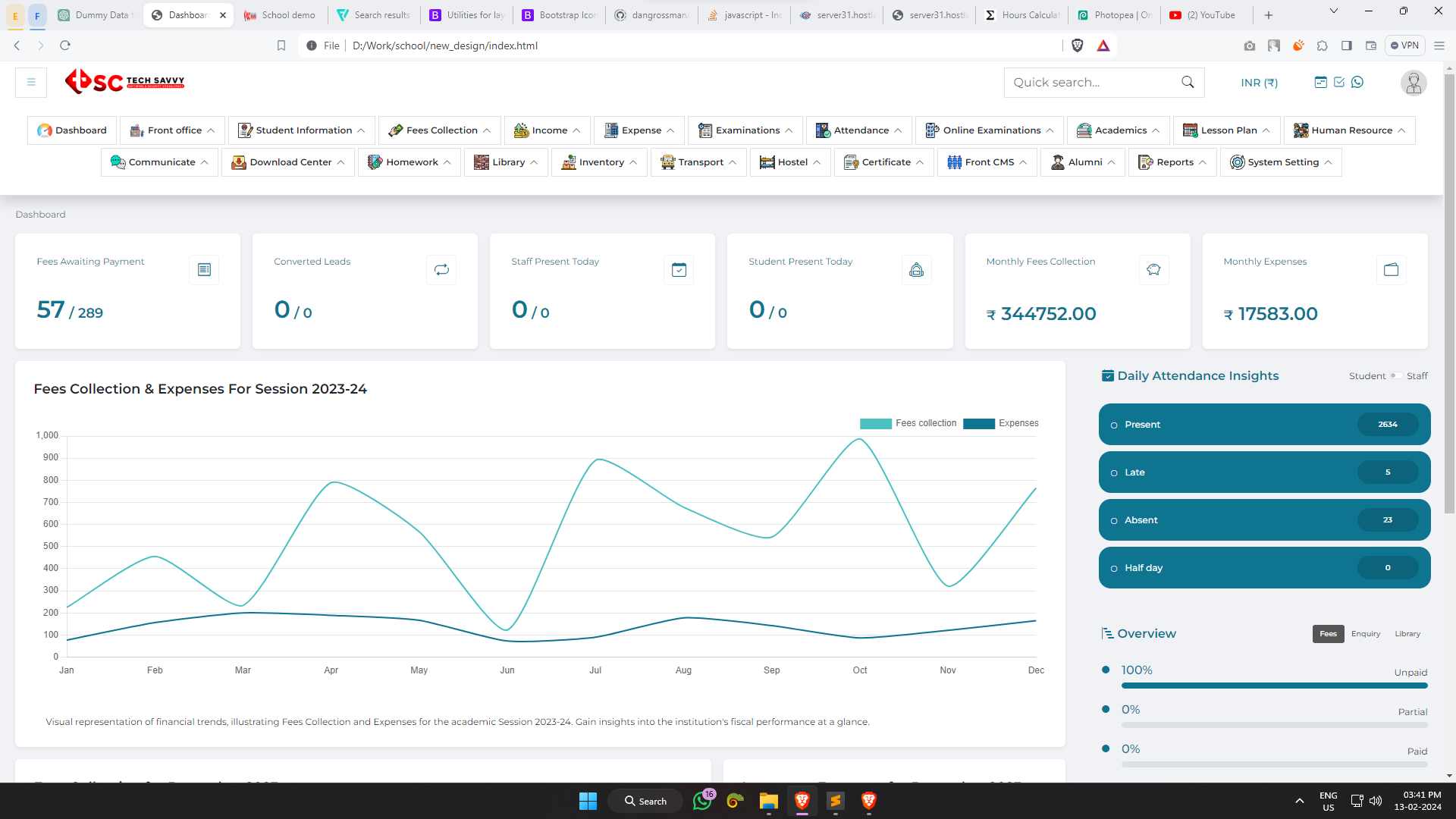Click the Monthly Expenses folder icon
Screen dimensions: 1456x819
coord(1391,269)
